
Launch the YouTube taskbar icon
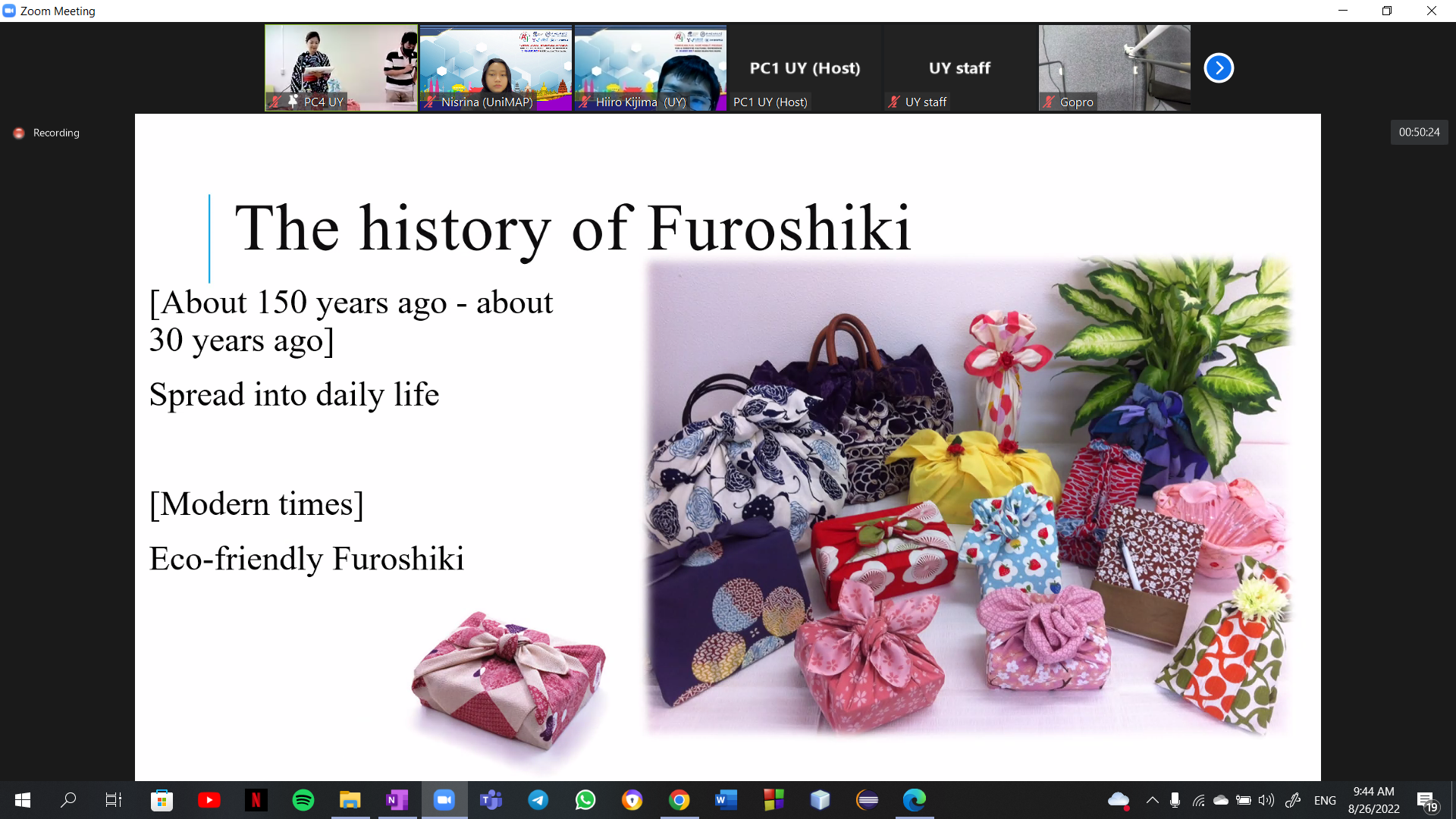[x=209, y=800]
